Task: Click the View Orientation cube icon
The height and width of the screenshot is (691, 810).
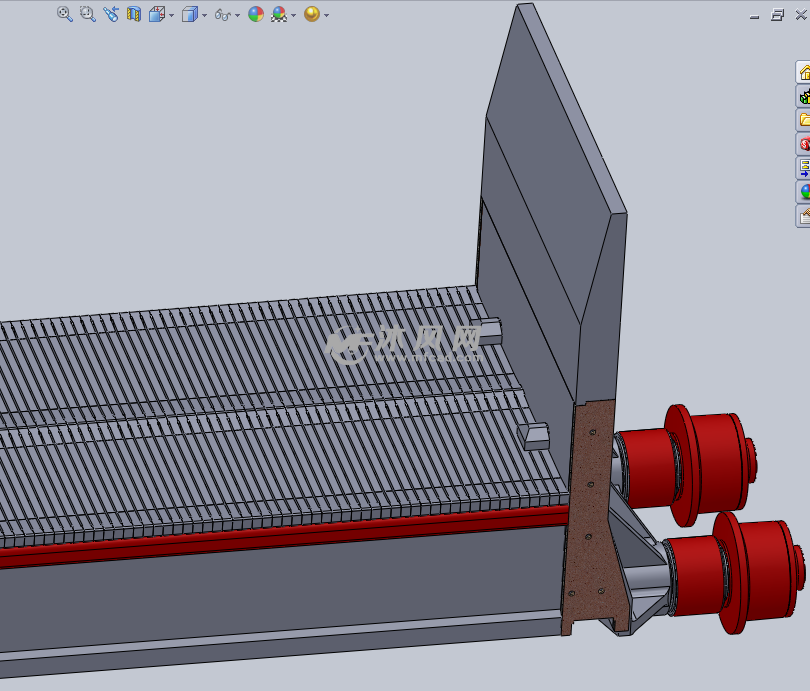Action: 157,14
